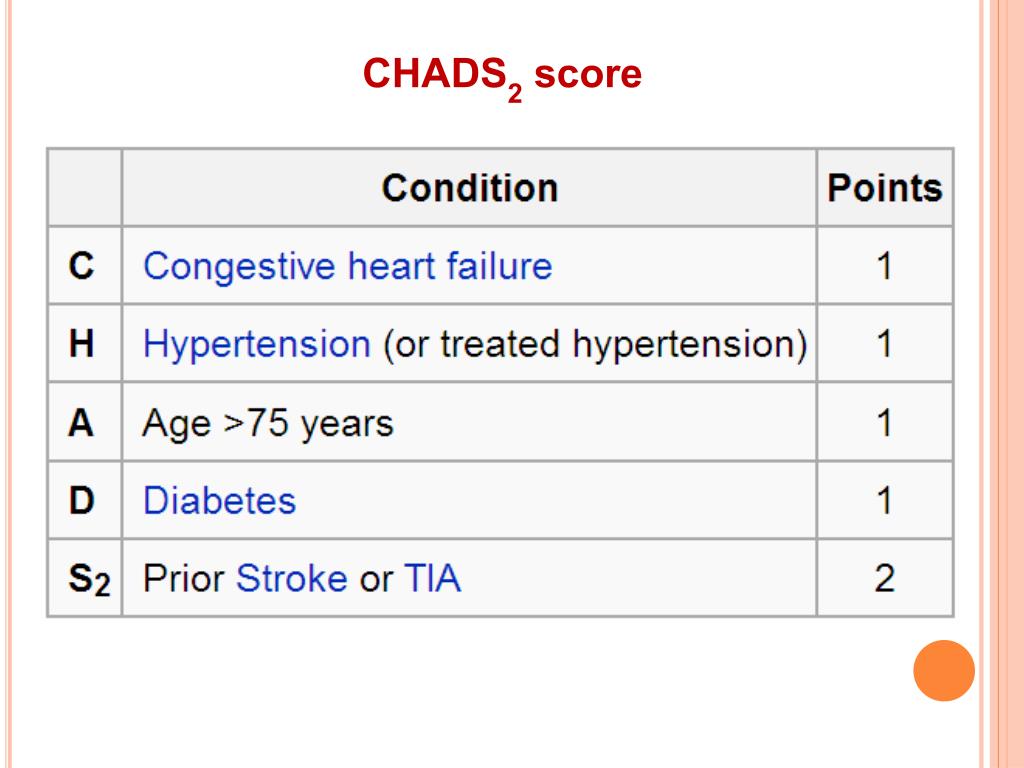Image resolution: width=1024 pixels, height=768 pixels.
Task: Select the CHADS2 score title
Action: tap(502, 76)
